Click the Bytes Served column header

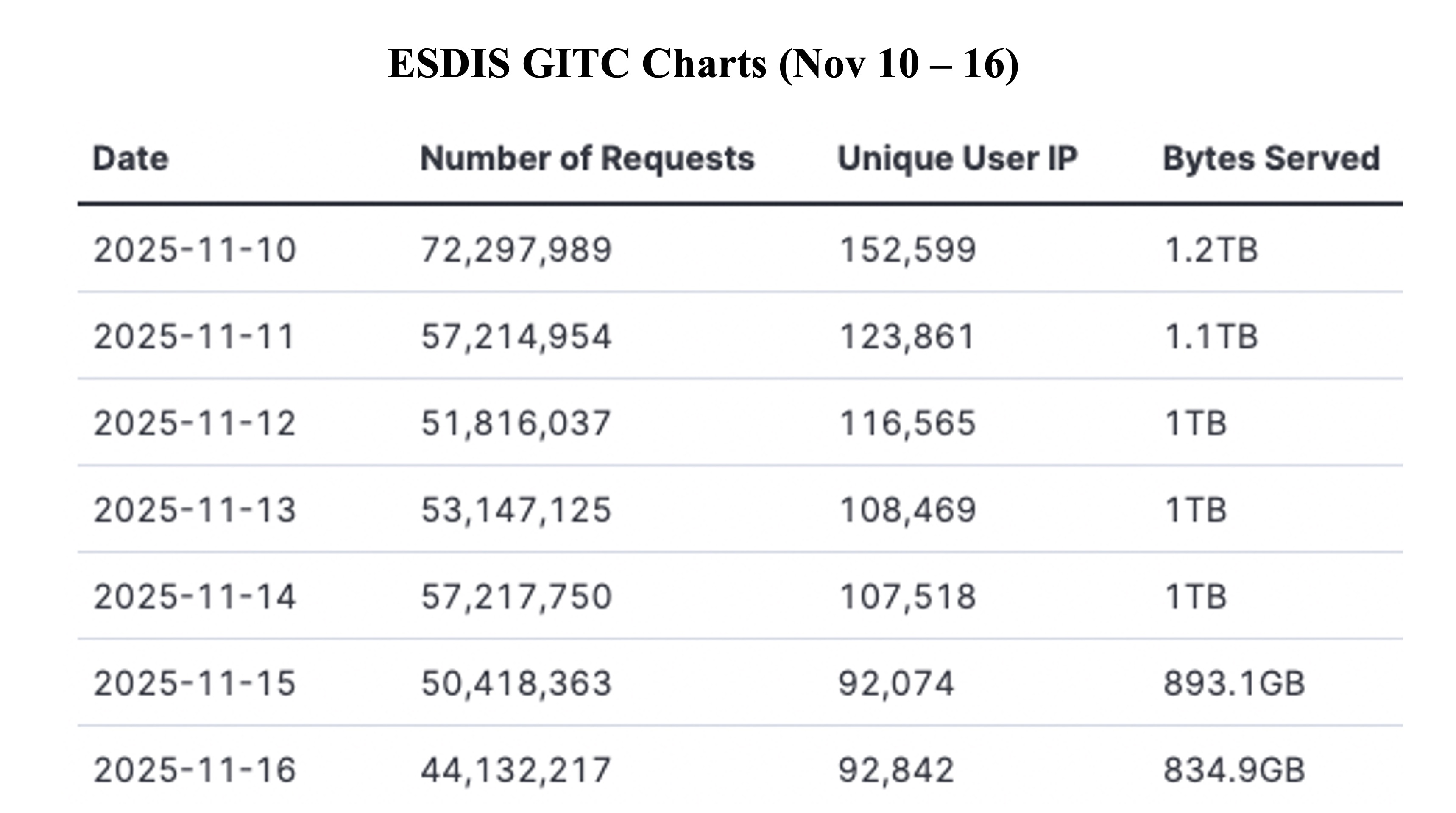(x=1271, y=158)
